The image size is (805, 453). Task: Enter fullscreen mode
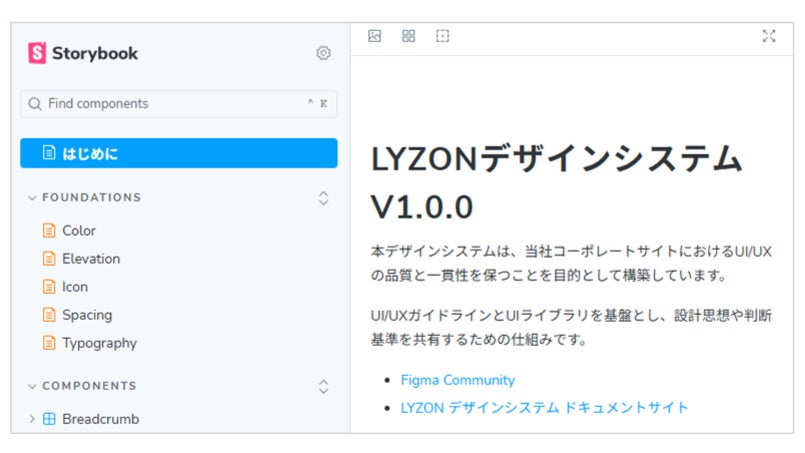coord(769,36)
